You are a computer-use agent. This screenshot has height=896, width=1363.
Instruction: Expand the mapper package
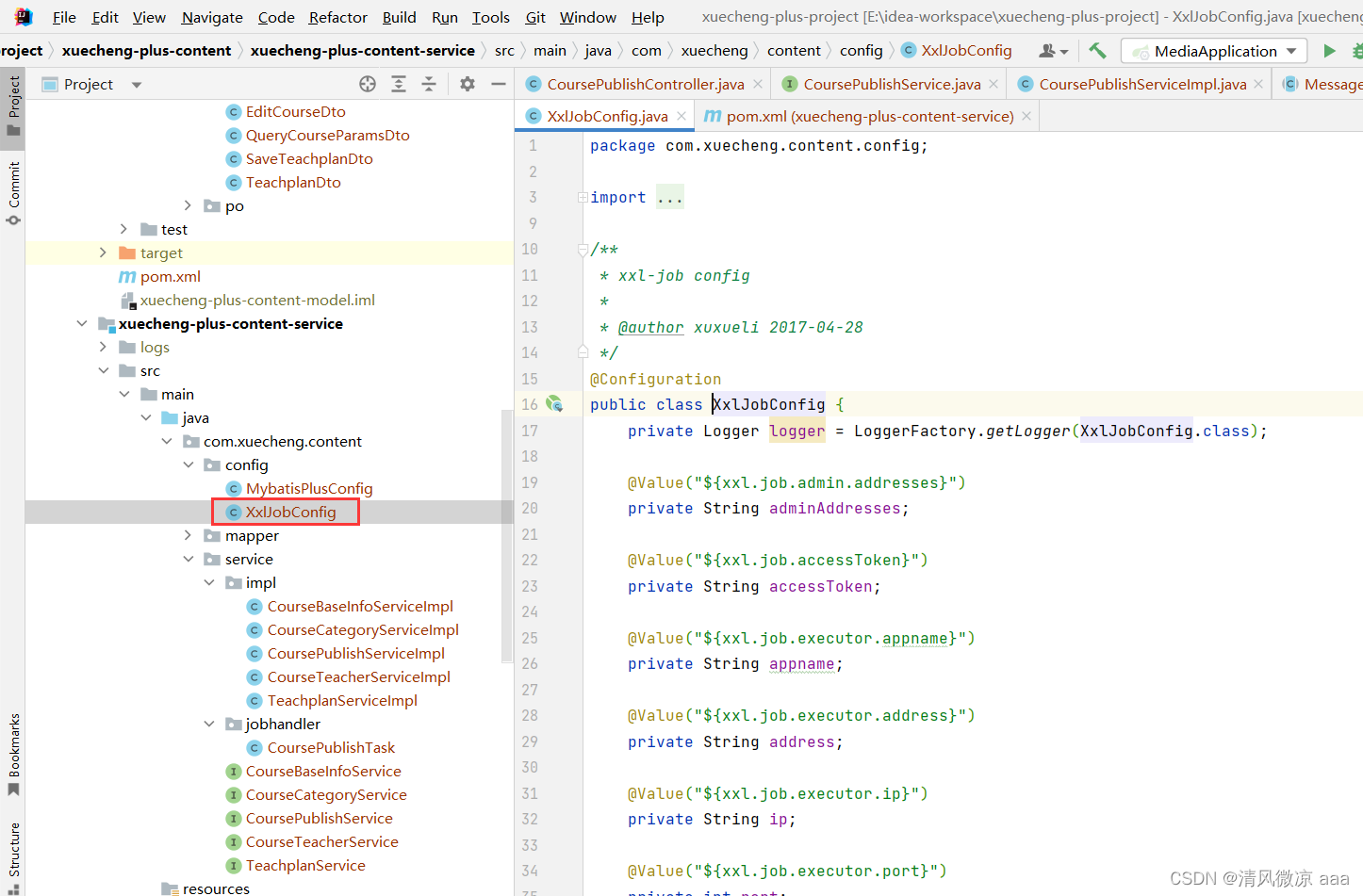tap(188, 535)
